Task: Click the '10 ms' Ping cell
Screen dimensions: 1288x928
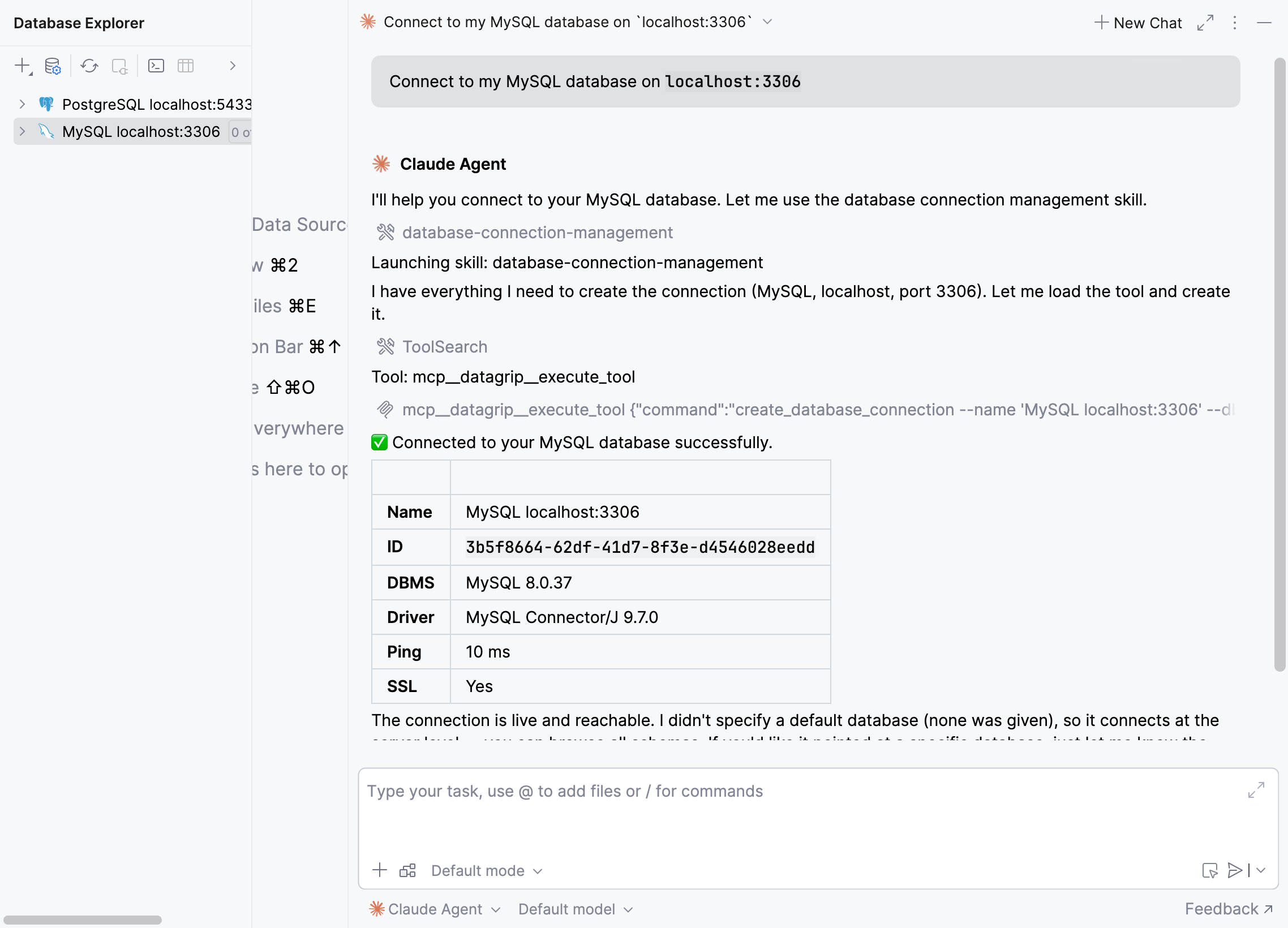Action: point(640,652)
